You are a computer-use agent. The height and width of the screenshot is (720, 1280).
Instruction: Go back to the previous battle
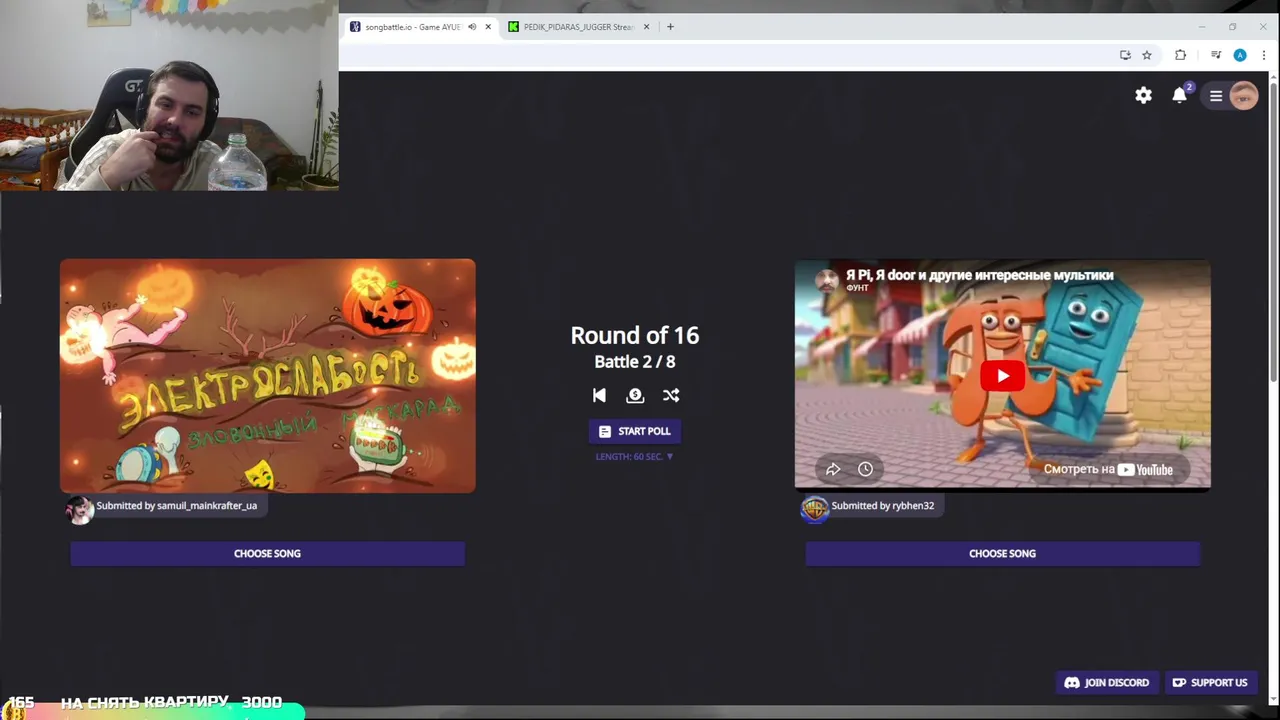pyautogui.click(x=599, y=395)
